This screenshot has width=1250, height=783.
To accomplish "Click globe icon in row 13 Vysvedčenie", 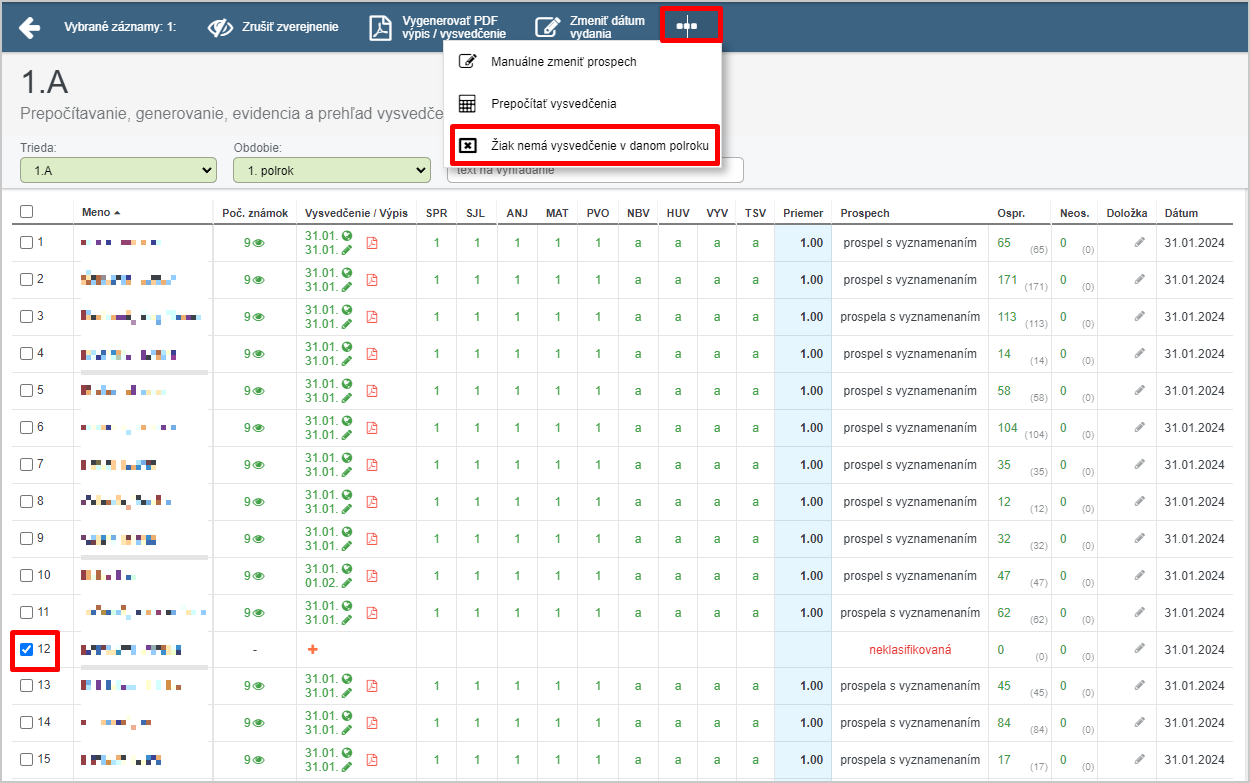I will coord(347,680).
